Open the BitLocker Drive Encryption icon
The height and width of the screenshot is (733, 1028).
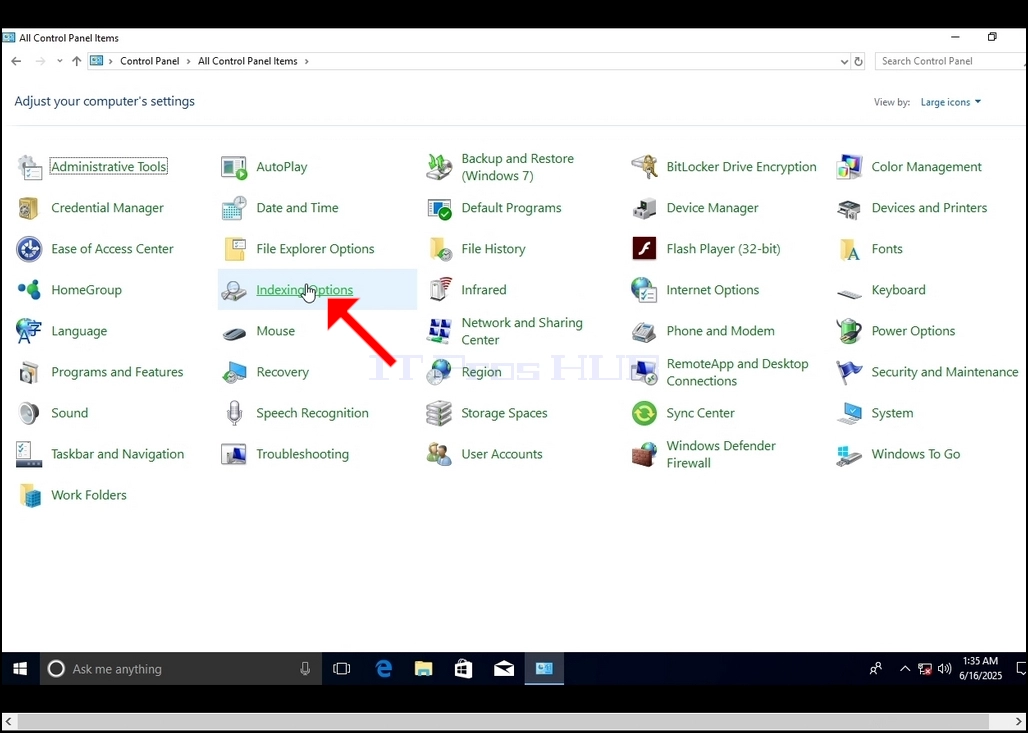(x=644, y=167)
